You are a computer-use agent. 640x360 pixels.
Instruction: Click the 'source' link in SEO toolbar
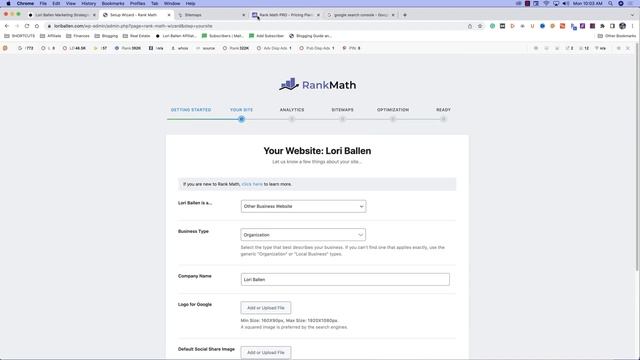click(205, 48)
